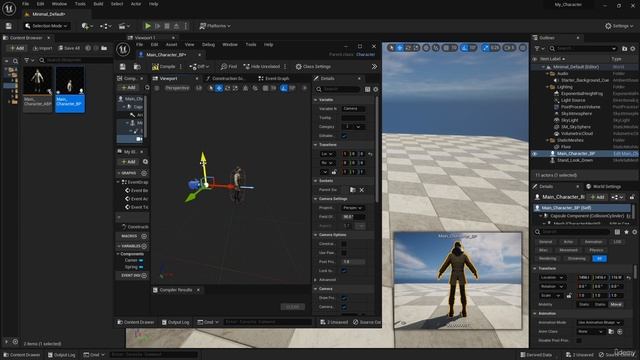Open the Blueprint editor Window menu
This screenshot has height=360, width=640.
coord(230,44)
